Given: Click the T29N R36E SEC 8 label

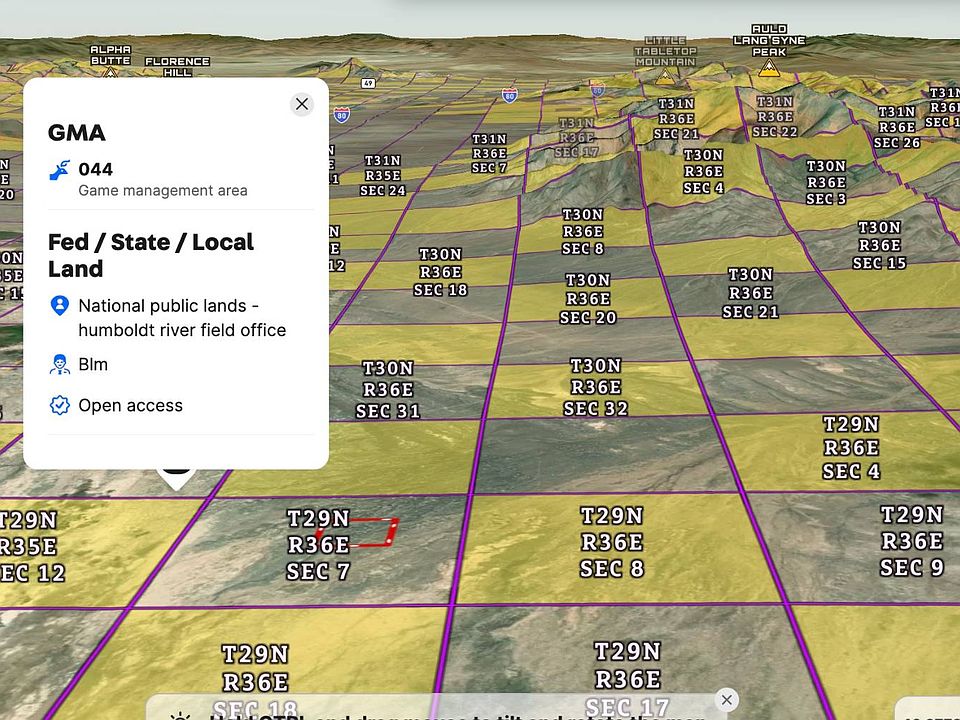Looking at the screenshot, I should 612,542.
